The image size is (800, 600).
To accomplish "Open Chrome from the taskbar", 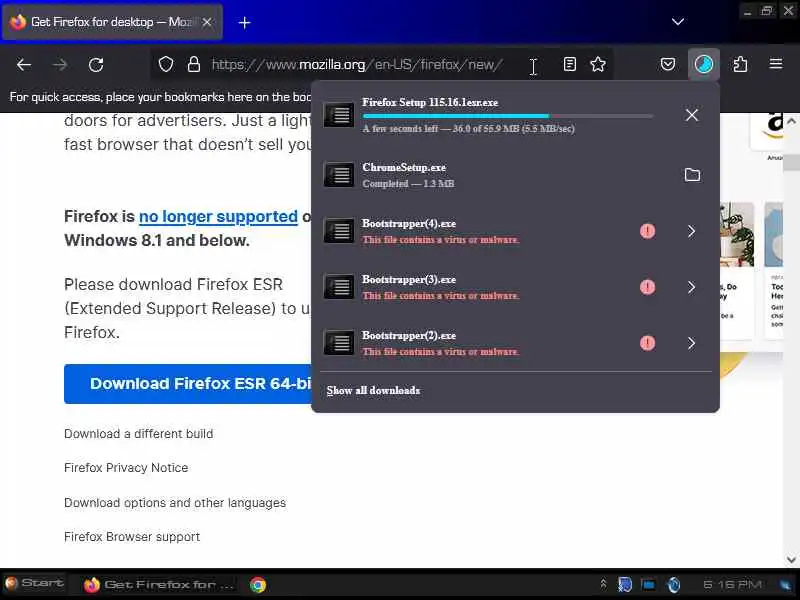I will pyautogui.click(x=258, y=585).
